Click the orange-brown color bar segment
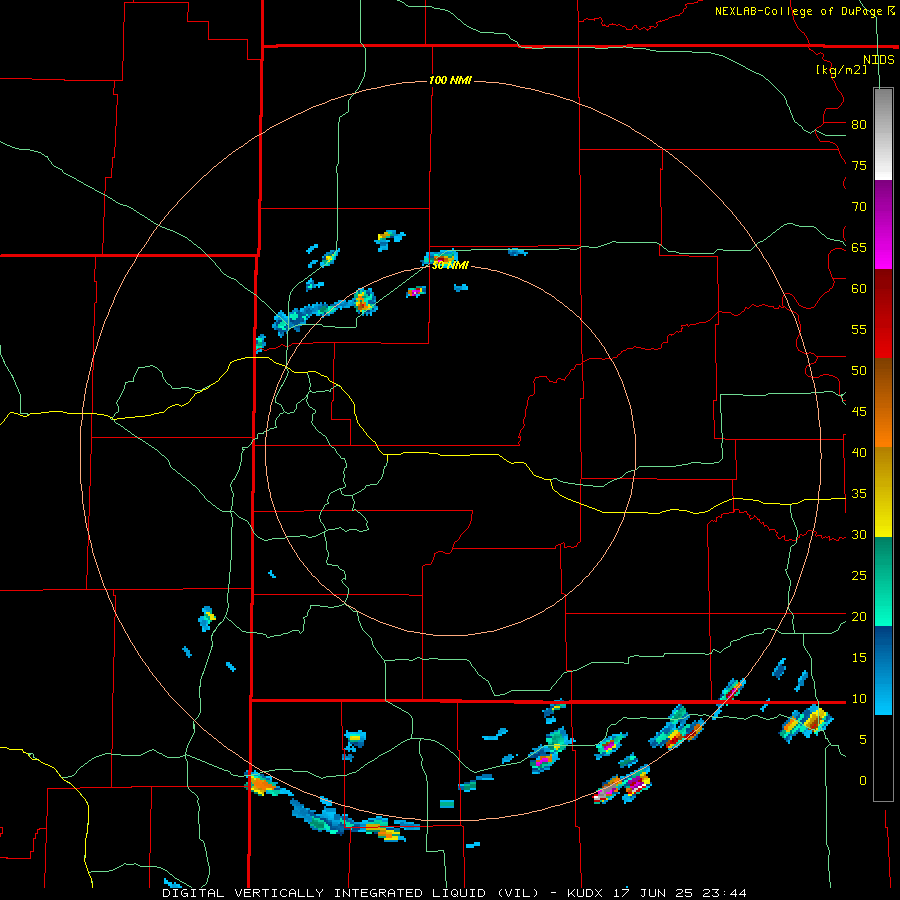Image resolution: width=900 pixels, height=900 pixels. coord(883,402)
